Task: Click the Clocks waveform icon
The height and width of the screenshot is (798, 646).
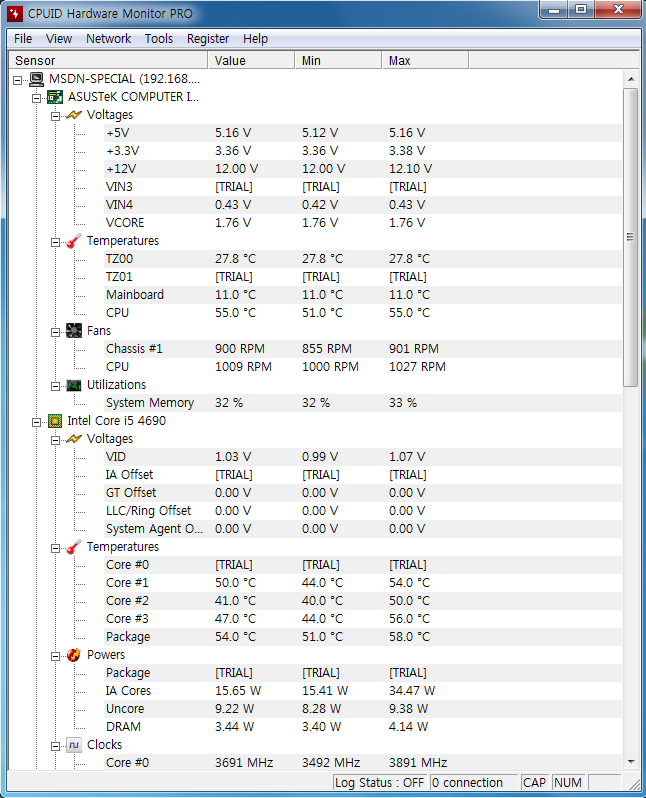Action: pos(73,745)
